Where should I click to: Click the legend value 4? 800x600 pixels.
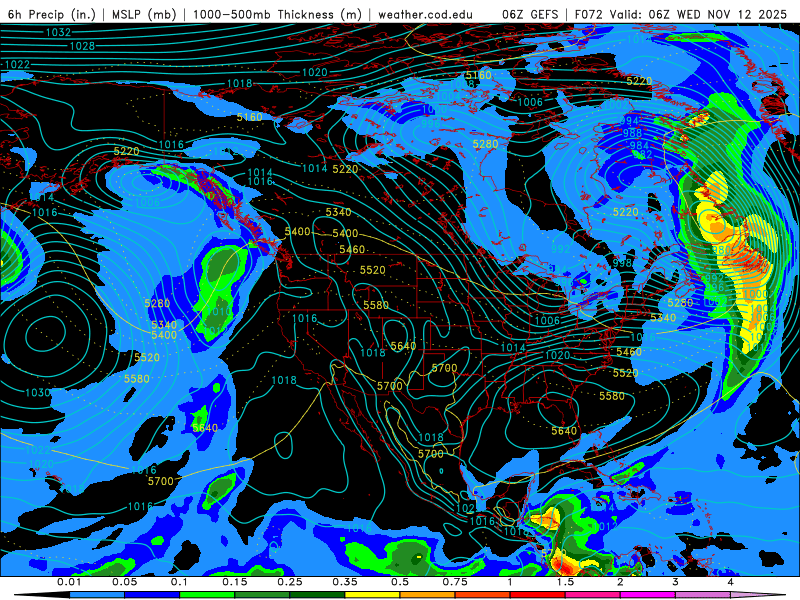pyautogui.click(x=730, y=582)
